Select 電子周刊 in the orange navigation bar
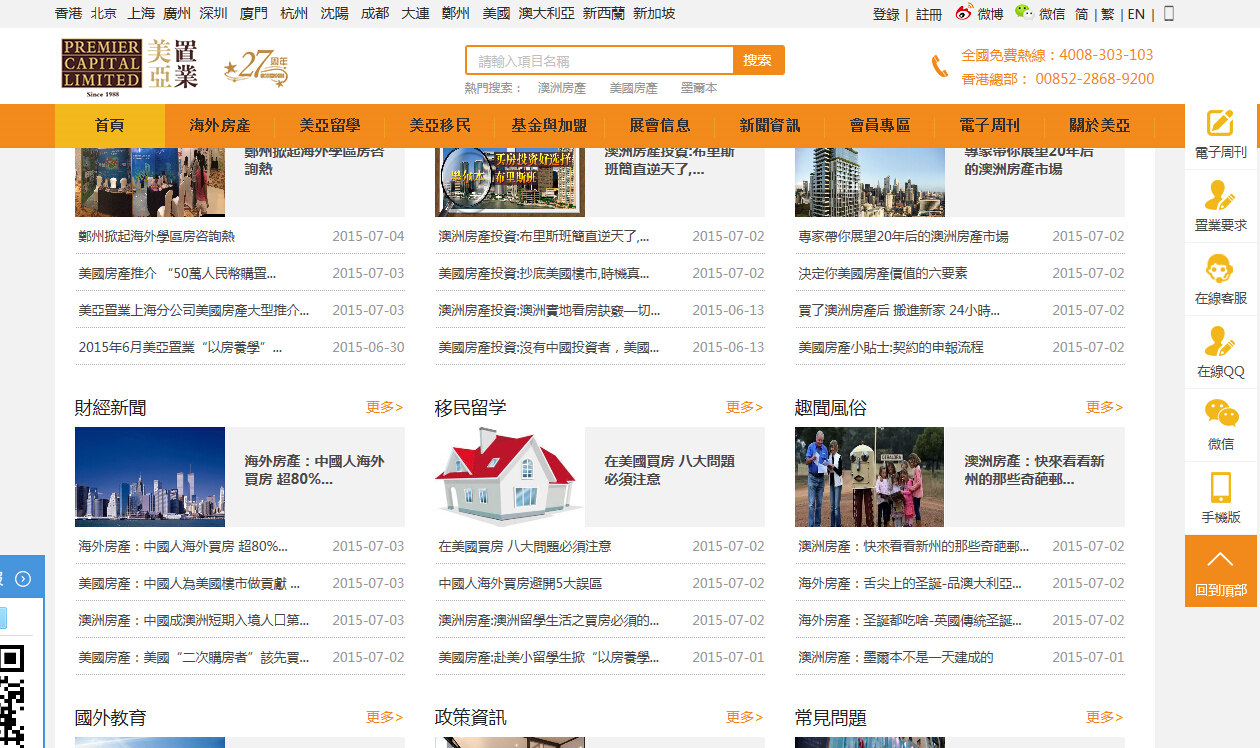The height and width of the screenshot is (748, 1260). tap(990, 126)
